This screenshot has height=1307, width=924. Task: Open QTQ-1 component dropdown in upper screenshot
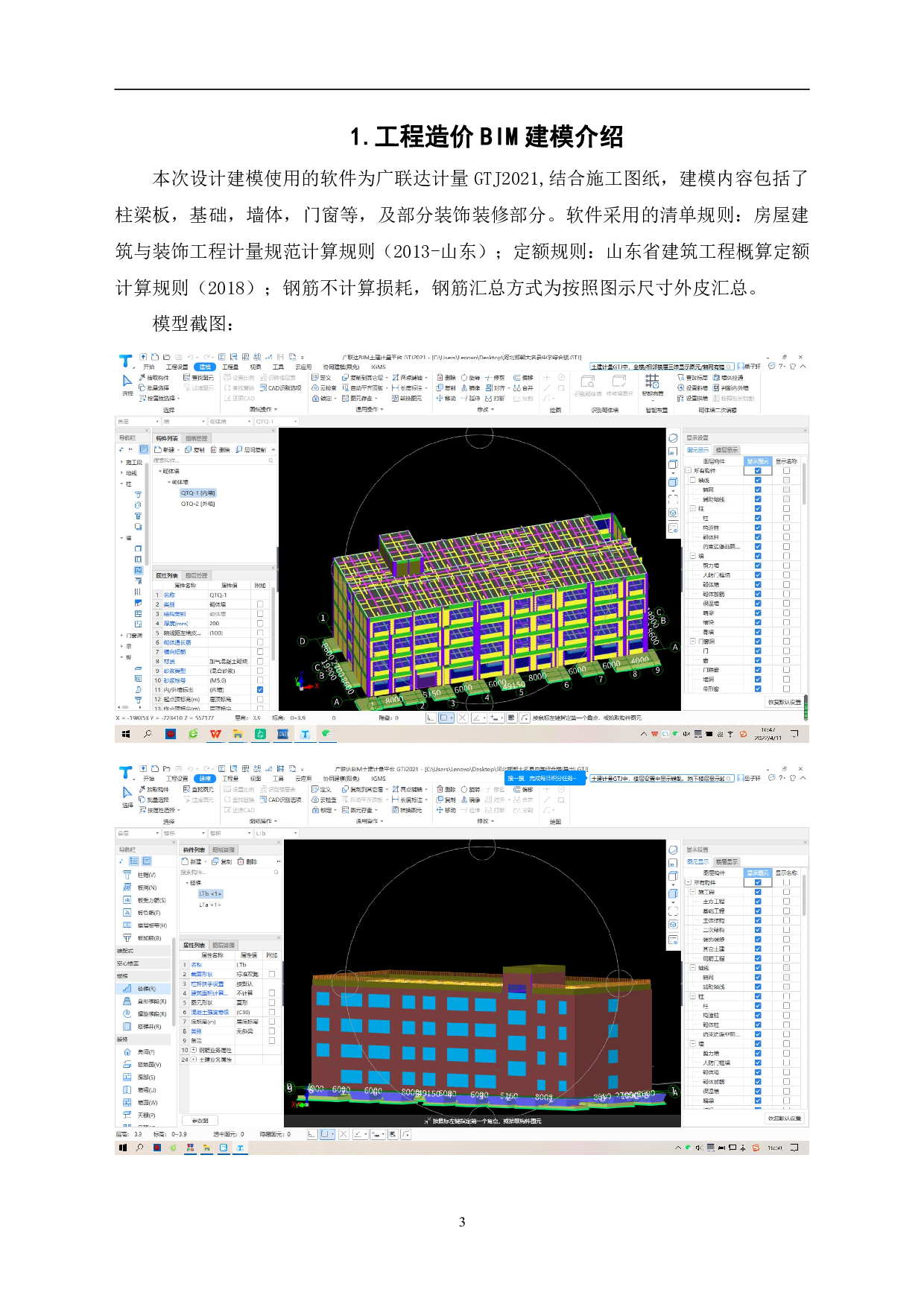point(295,422)
